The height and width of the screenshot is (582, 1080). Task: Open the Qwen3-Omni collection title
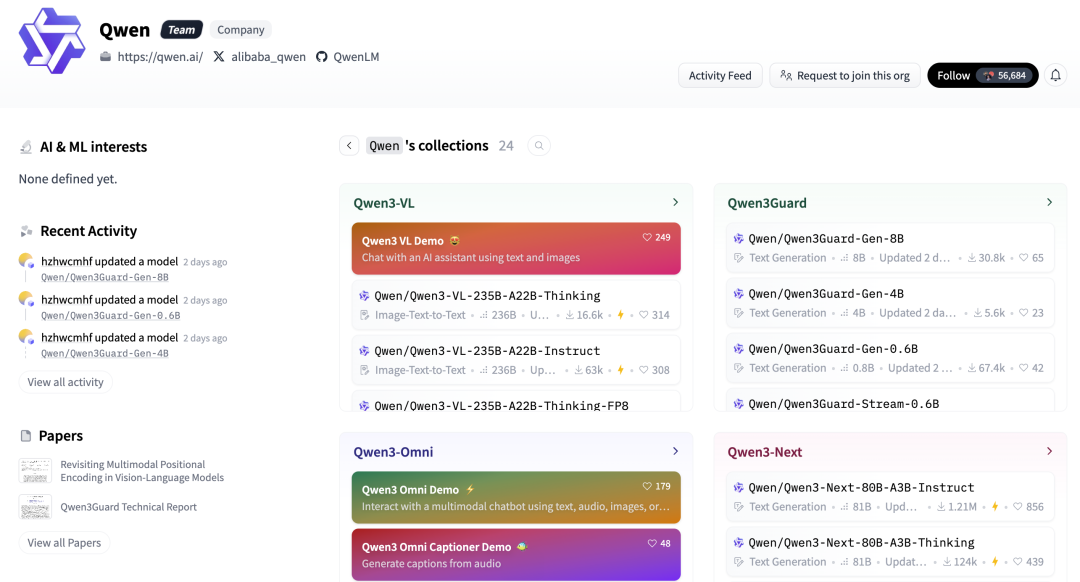393,452
